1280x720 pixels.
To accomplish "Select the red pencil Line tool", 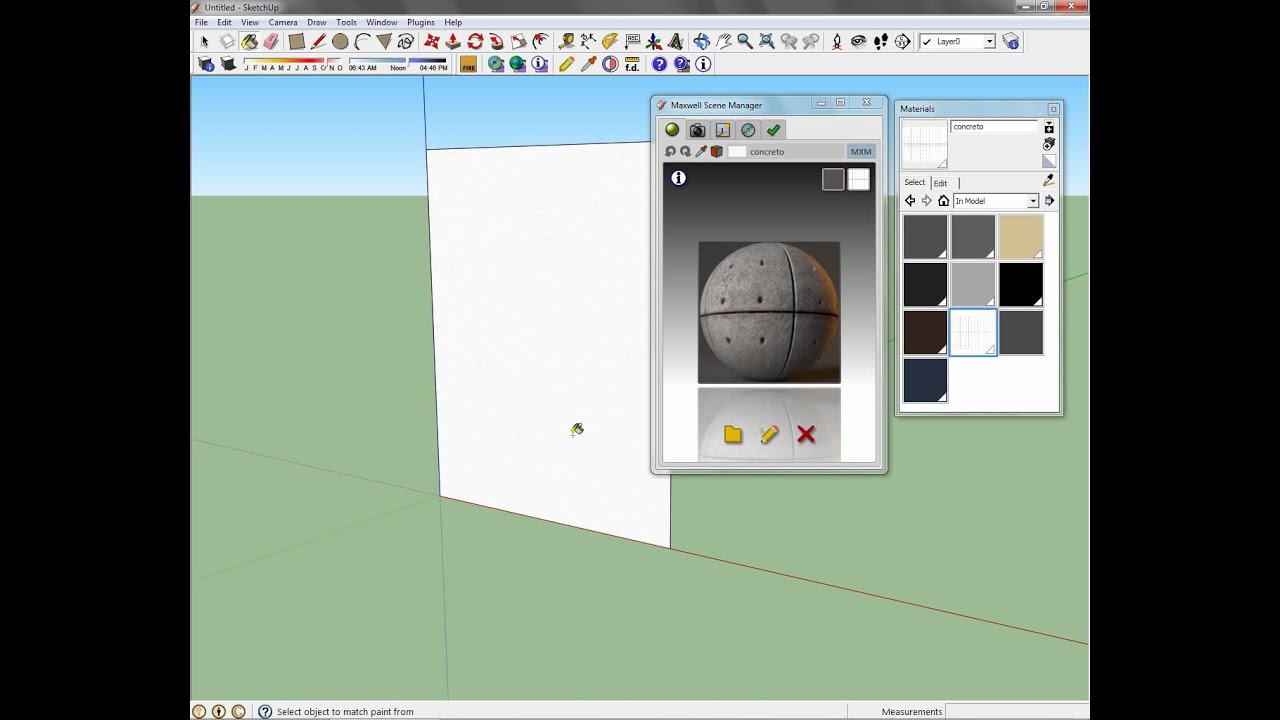I will 319,42.
